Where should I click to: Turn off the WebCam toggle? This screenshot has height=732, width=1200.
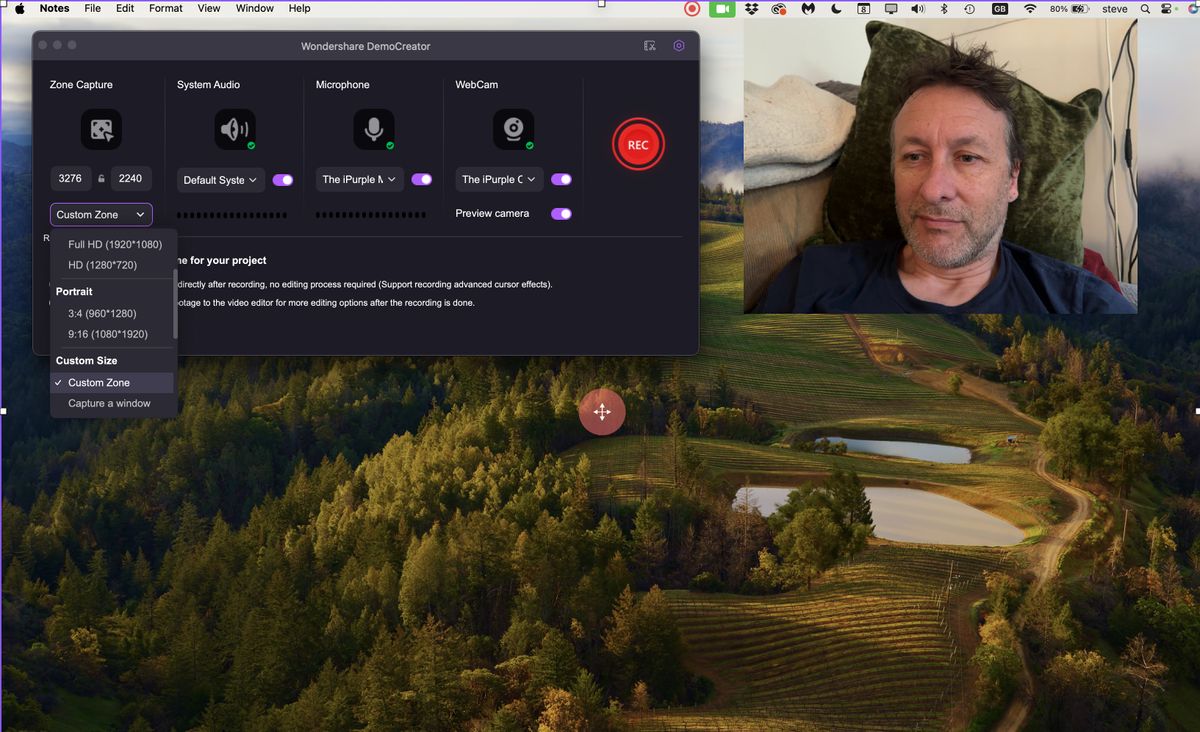coord(561,179)
